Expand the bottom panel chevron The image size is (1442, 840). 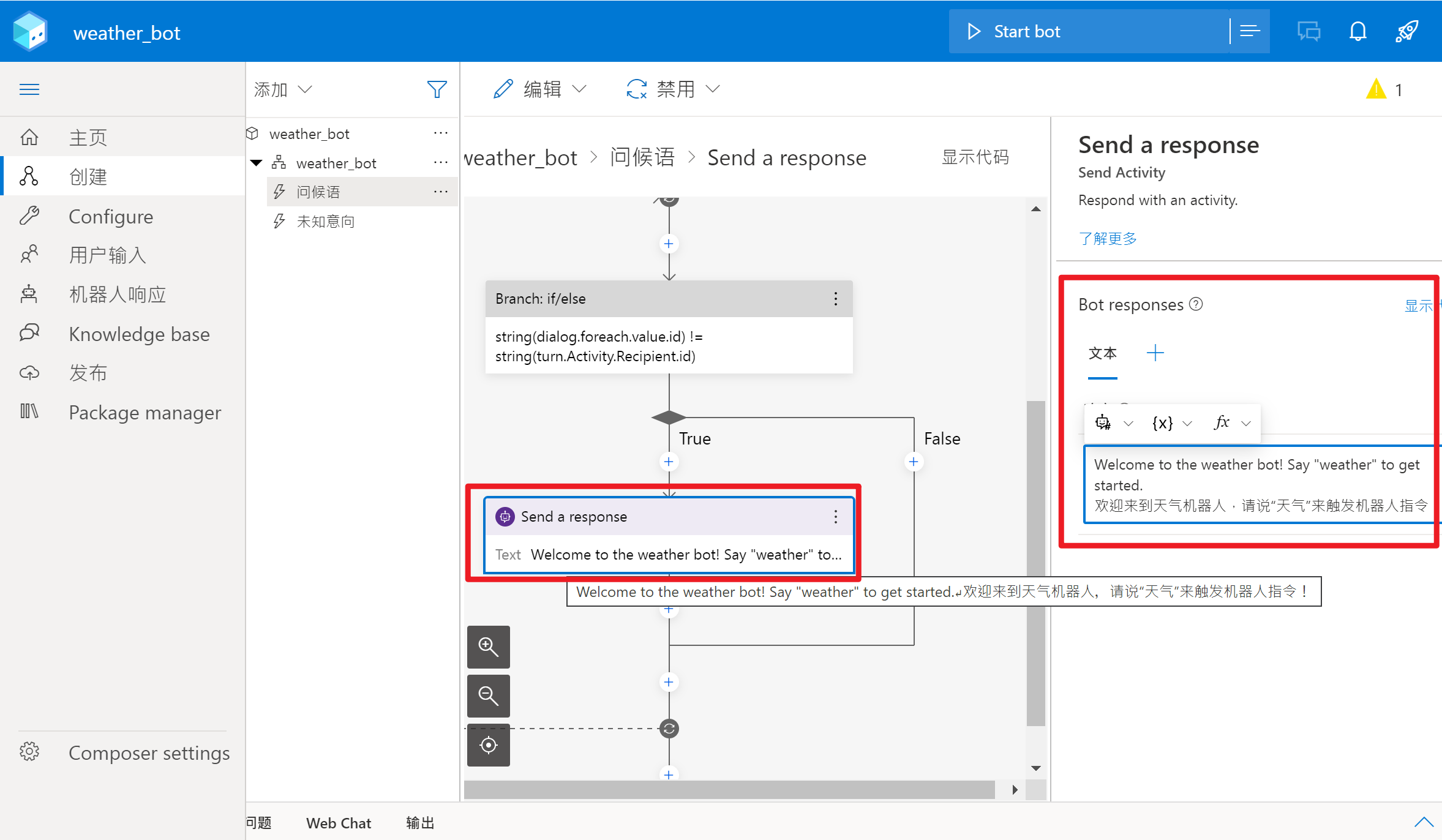[1424, 822]
